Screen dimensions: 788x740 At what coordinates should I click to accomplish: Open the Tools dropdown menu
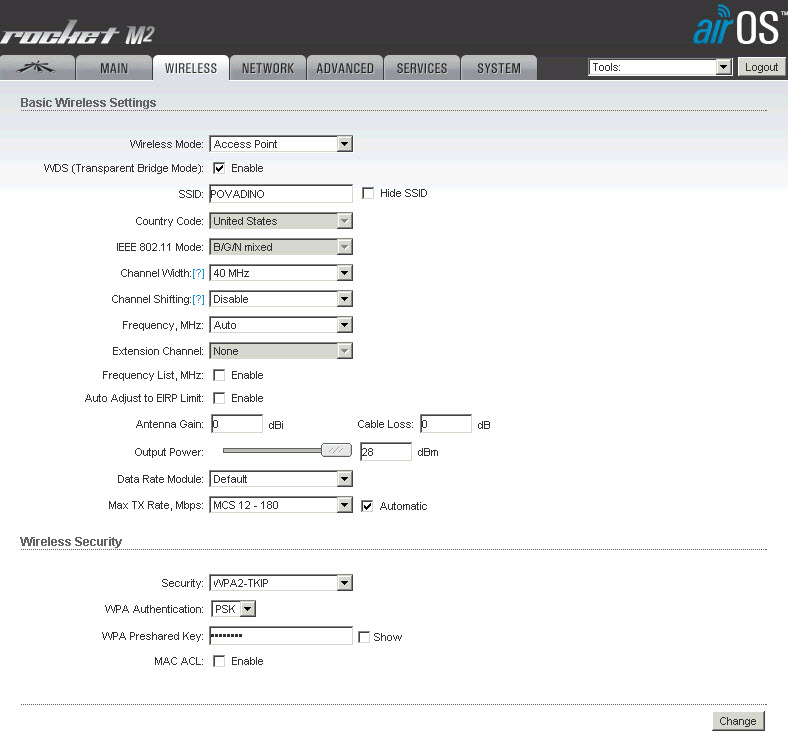click(x=660, y=67)
